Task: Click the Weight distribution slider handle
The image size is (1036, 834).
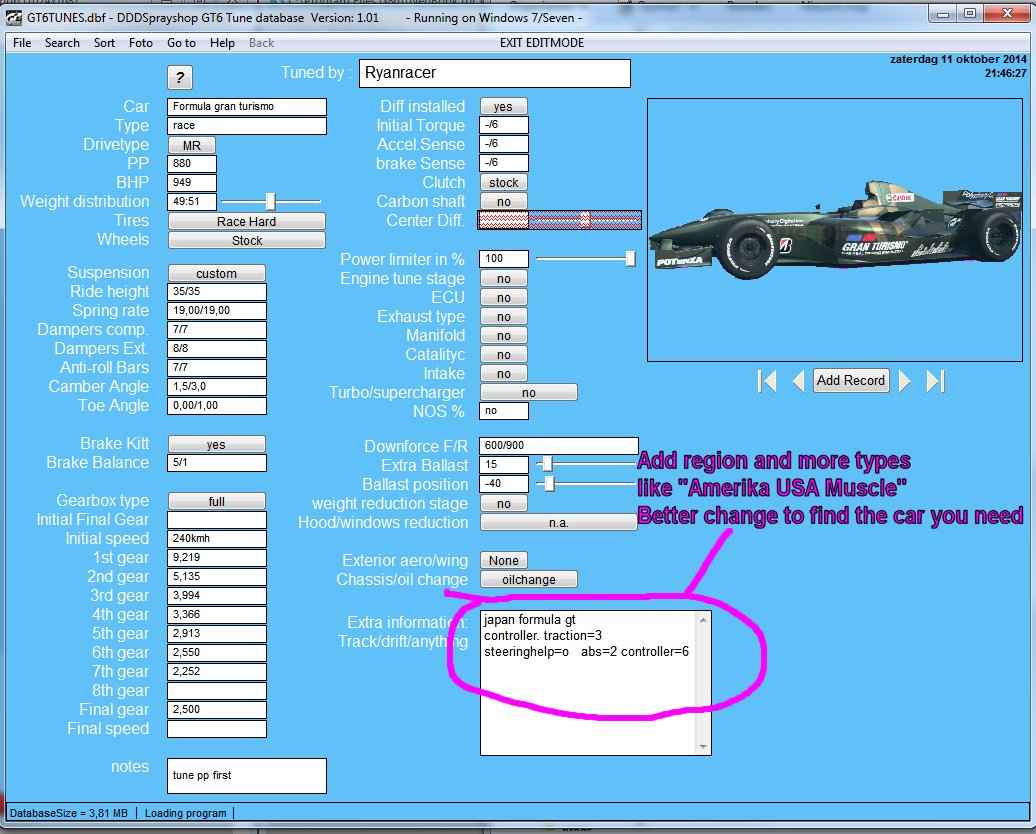Action: tap(270, 201)
